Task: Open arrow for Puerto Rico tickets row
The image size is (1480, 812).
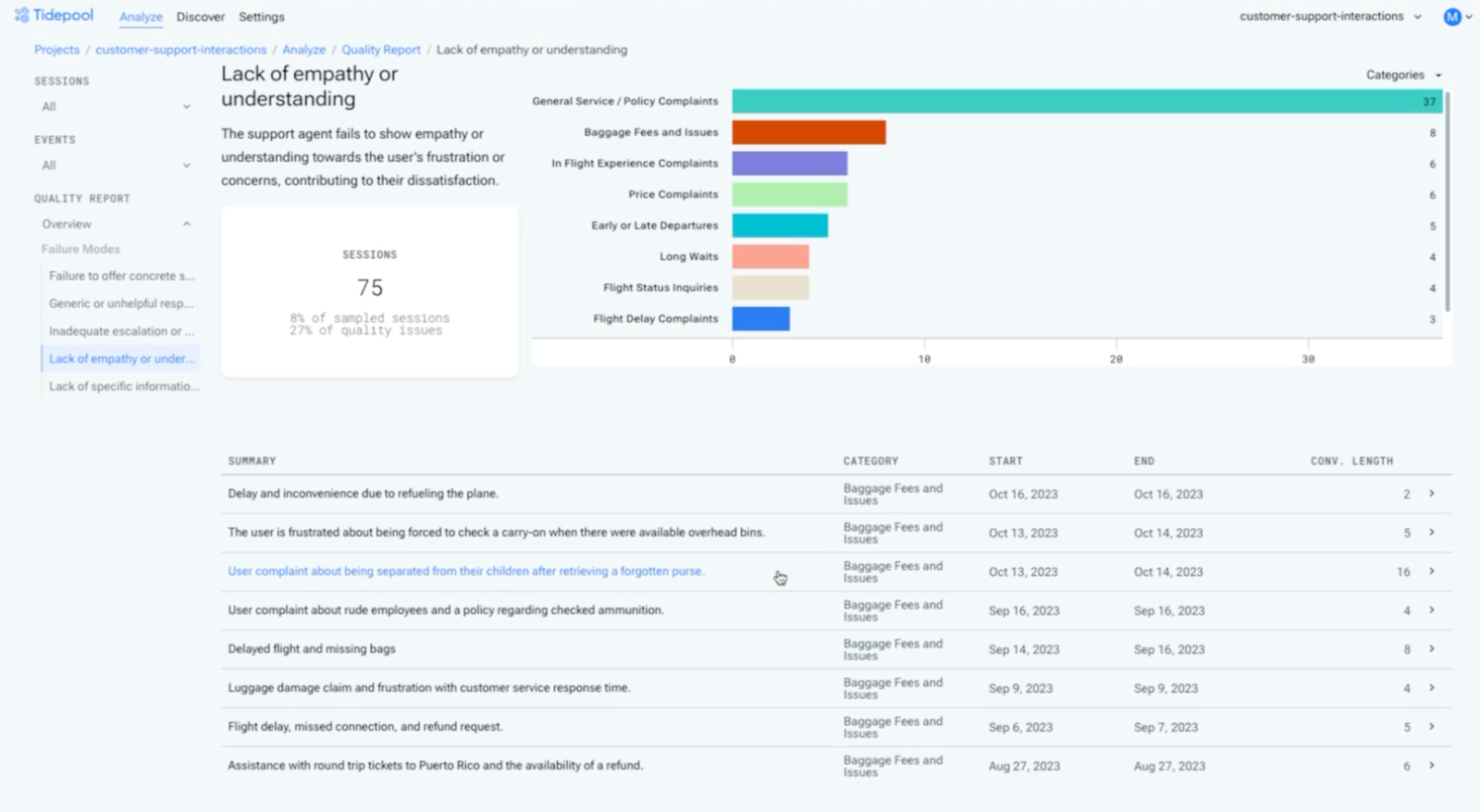Action: point(1431,766)
